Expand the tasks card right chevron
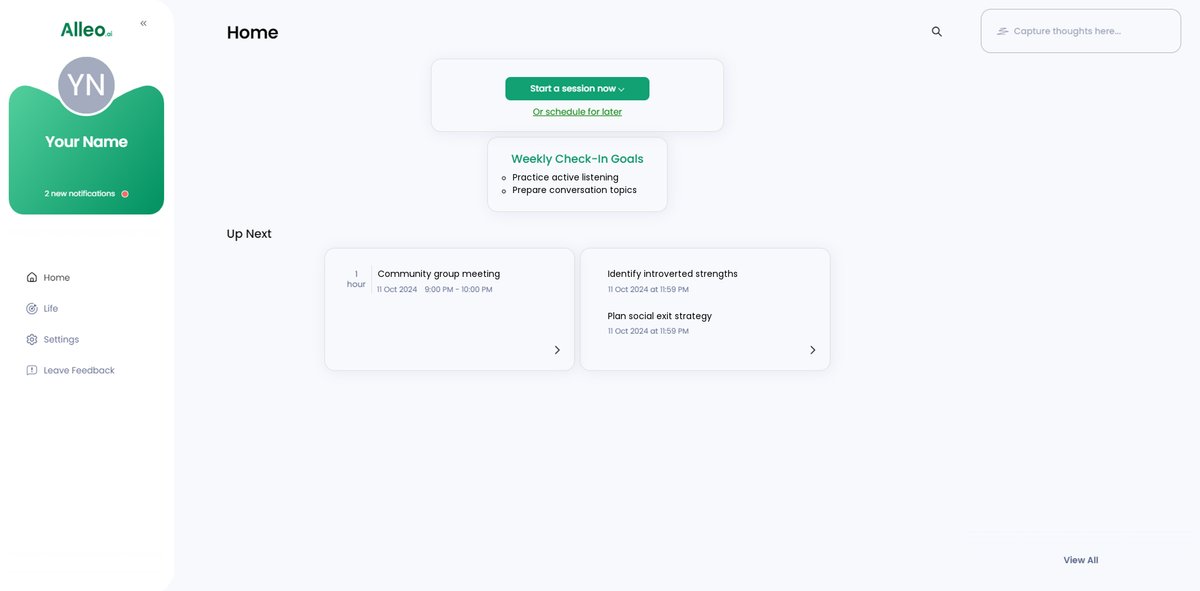Viewport: 1200px width, 591px height. click(x=812, y=350)
